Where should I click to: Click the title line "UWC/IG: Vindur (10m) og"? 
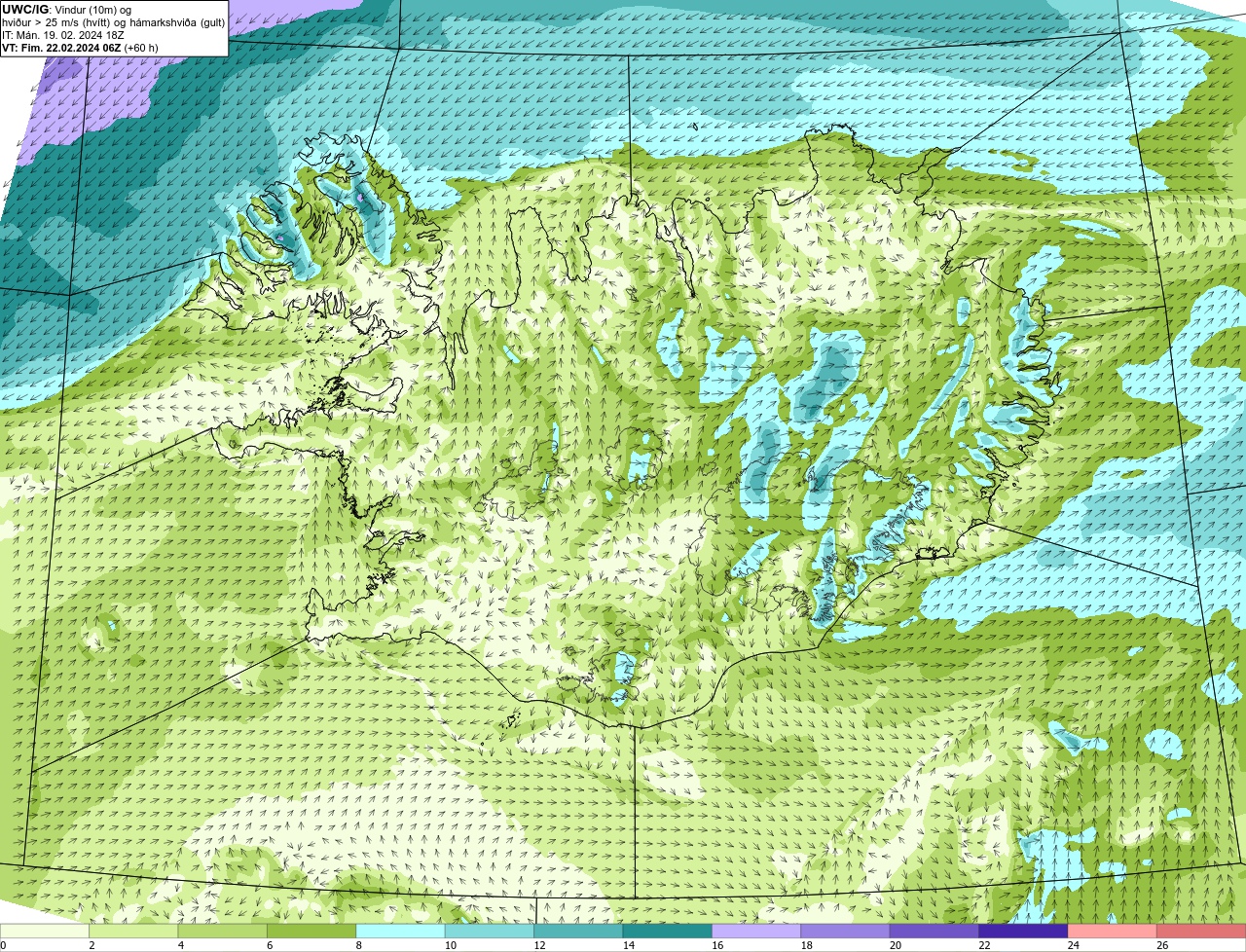tap(66, 10)
